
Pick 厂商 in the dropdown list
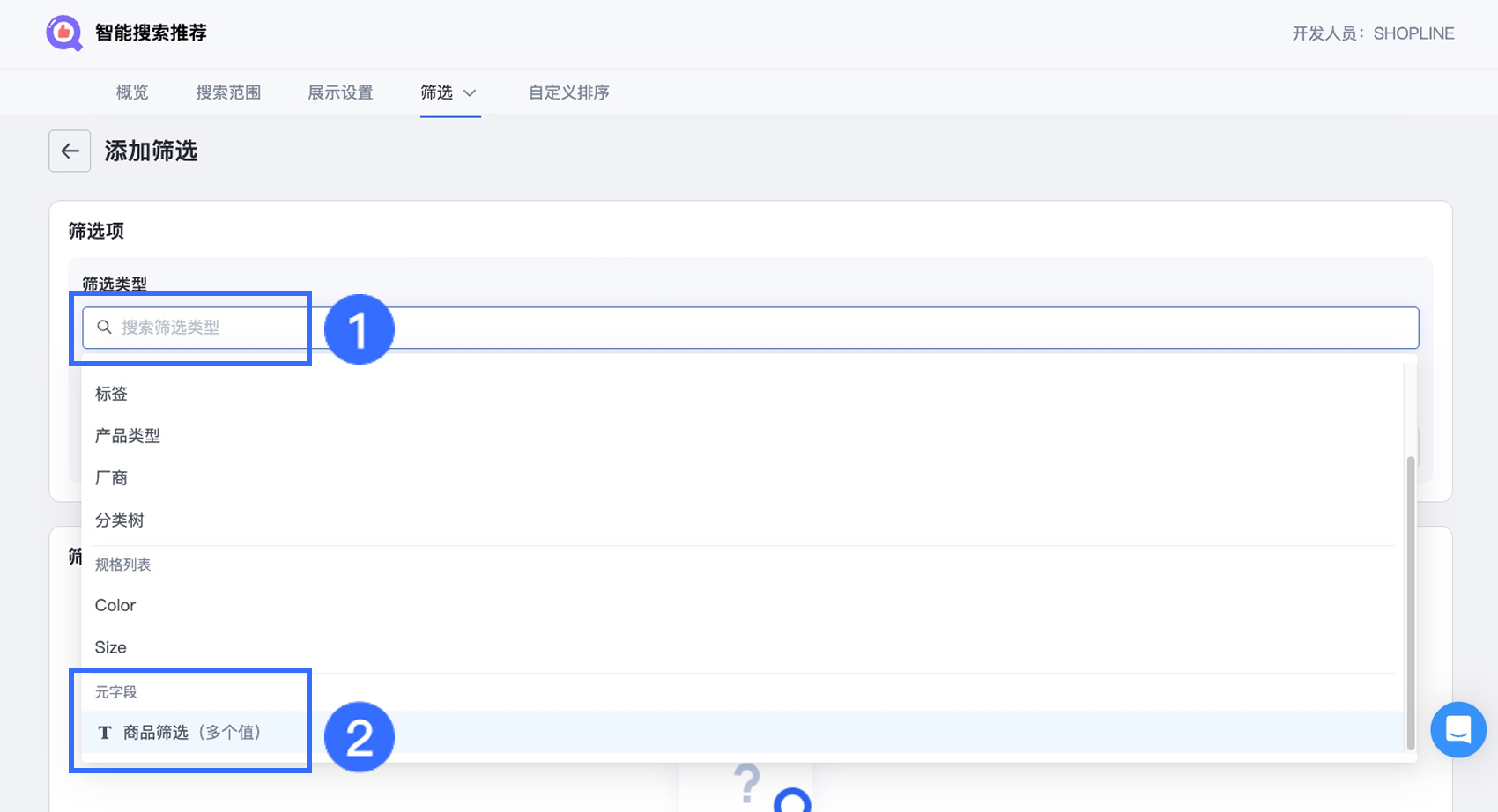coord(112,478)
